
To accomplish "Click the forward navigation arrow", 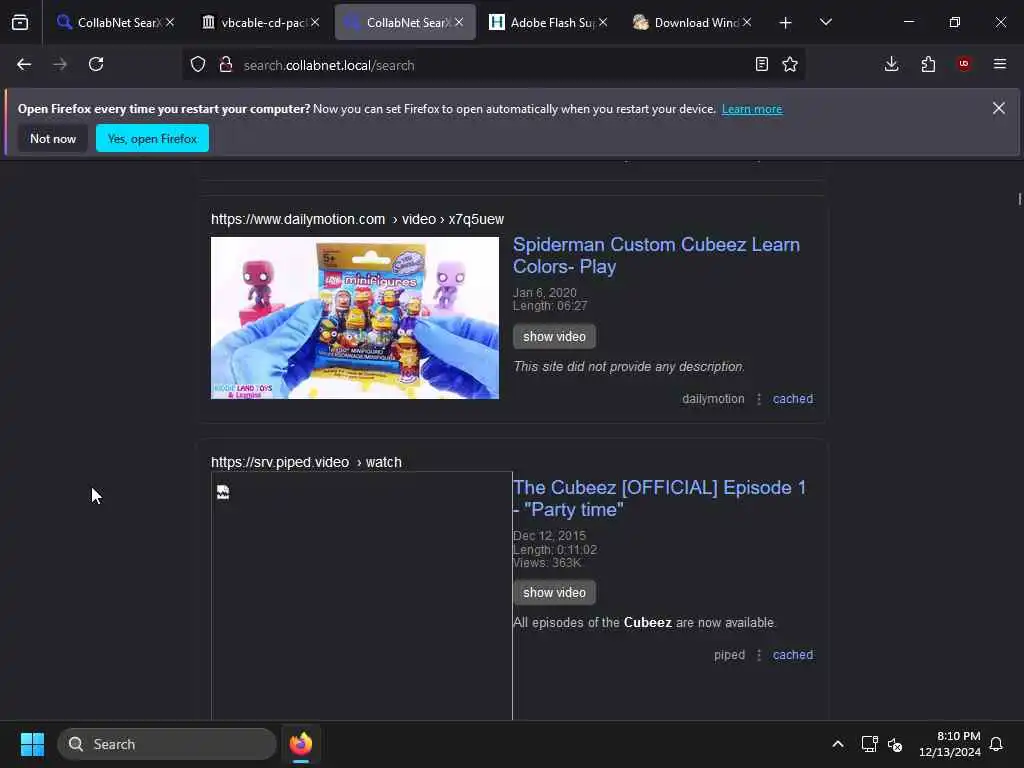I will [60, 64].
